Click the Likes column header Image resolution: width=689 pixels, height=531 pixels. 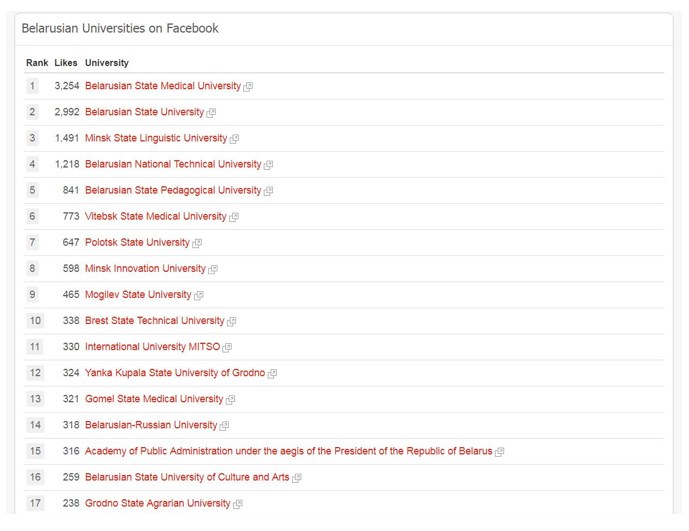click(x=66, y=63)
